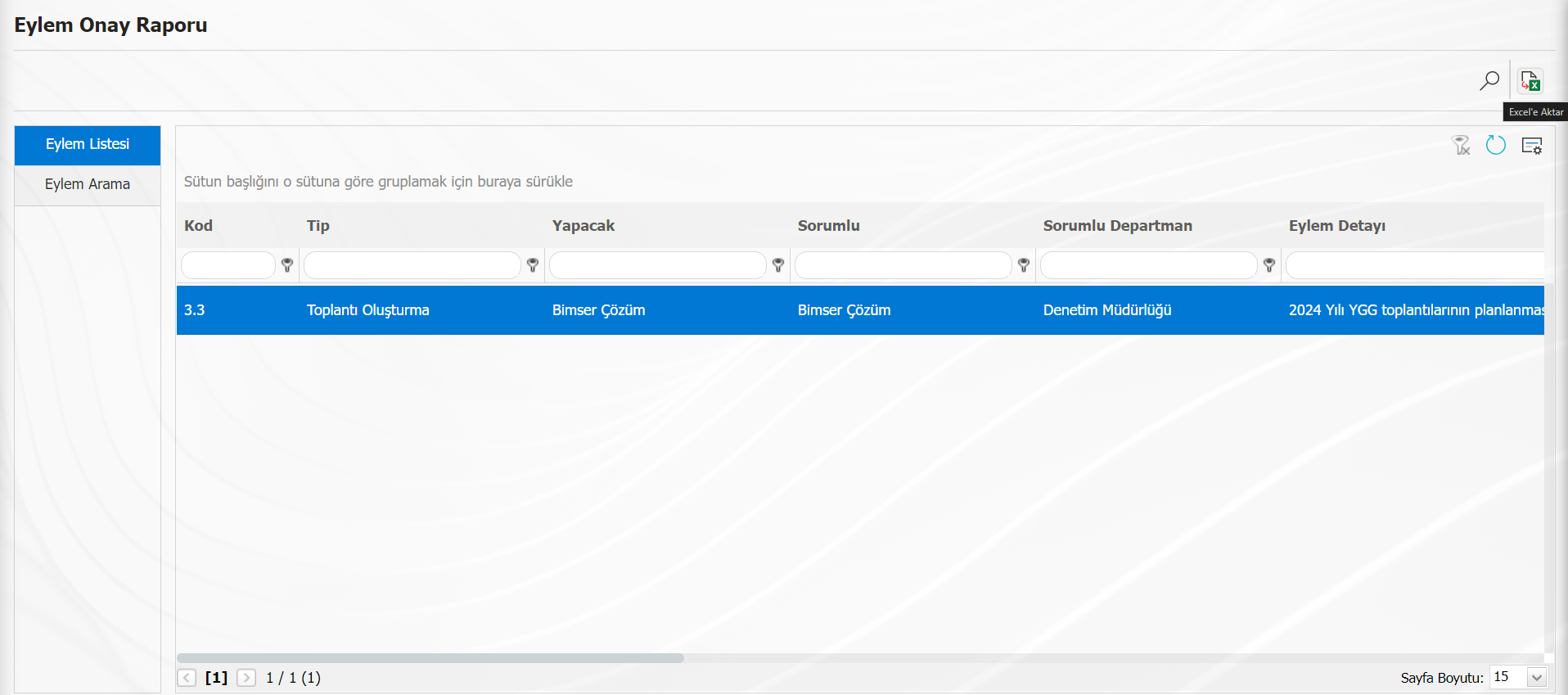Open the Sayfa Boyutu dropdown arrow
This screenshot has height=695, width=1568.
point(1537,678)
